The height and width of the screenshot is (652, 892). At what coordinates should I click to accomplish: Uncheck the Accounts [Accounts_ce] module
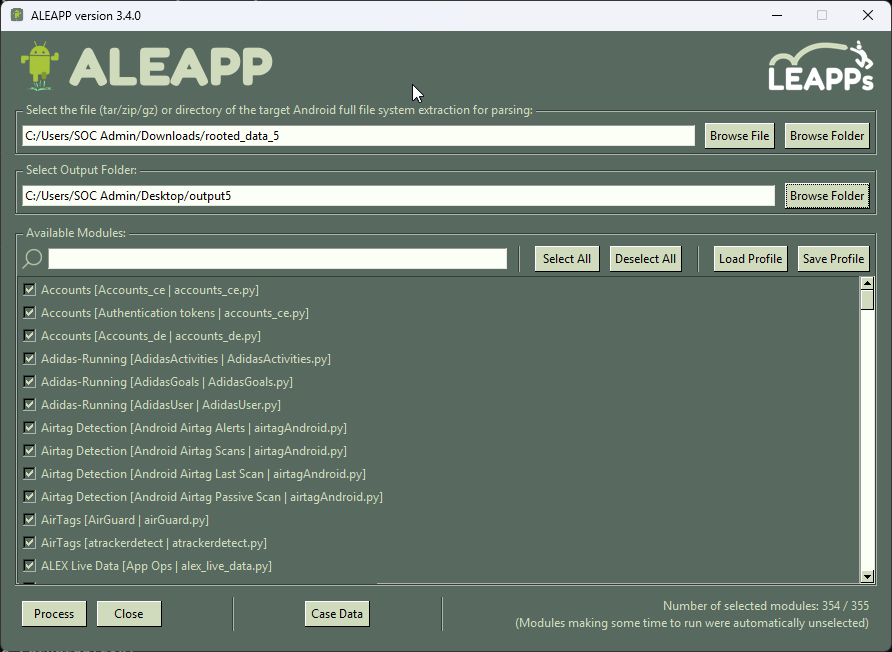click(x=29, y=290)
